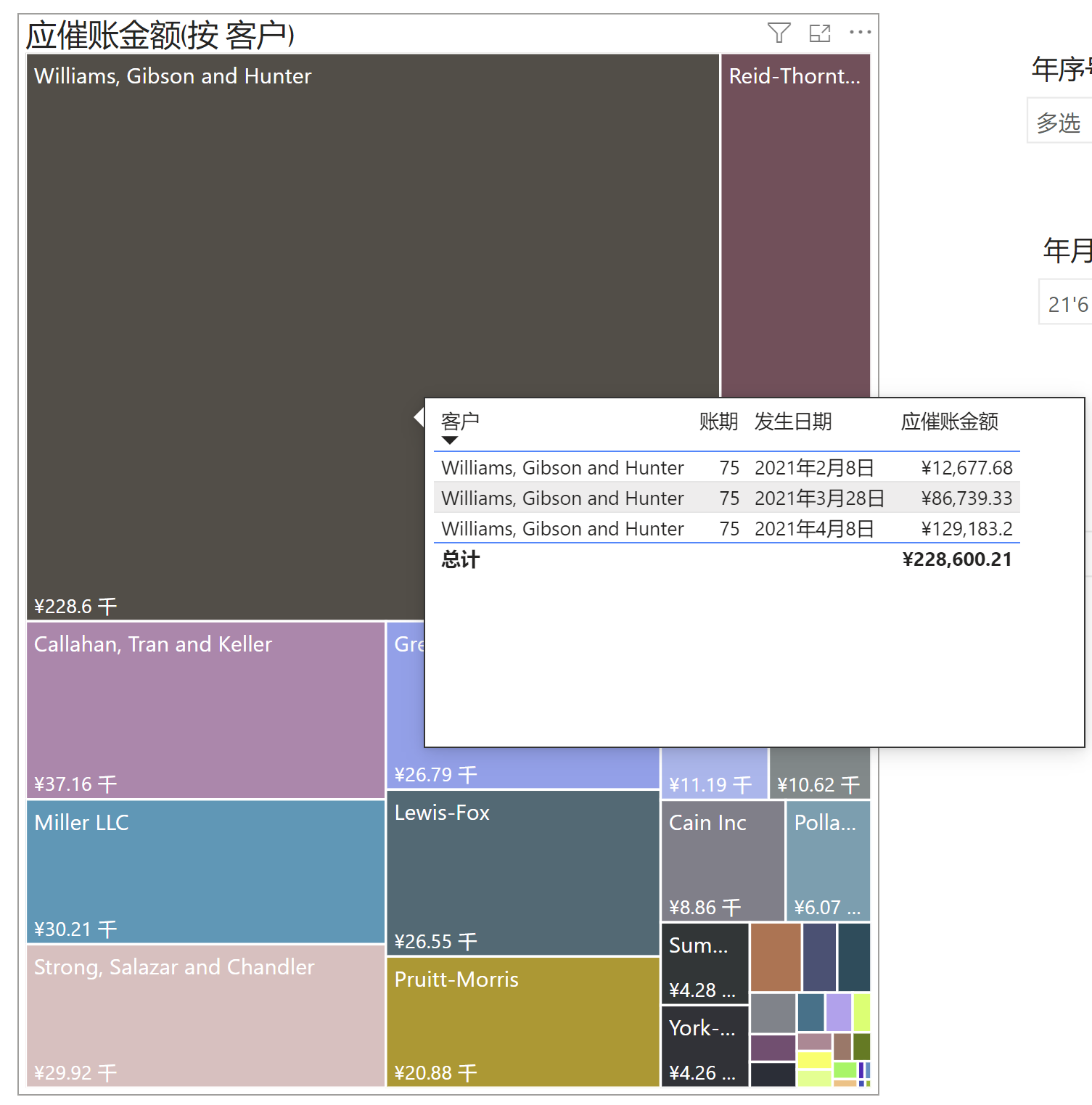Click the 发生日期 column header
This screenshot has height=1105, width=1092.
[793, 422]
